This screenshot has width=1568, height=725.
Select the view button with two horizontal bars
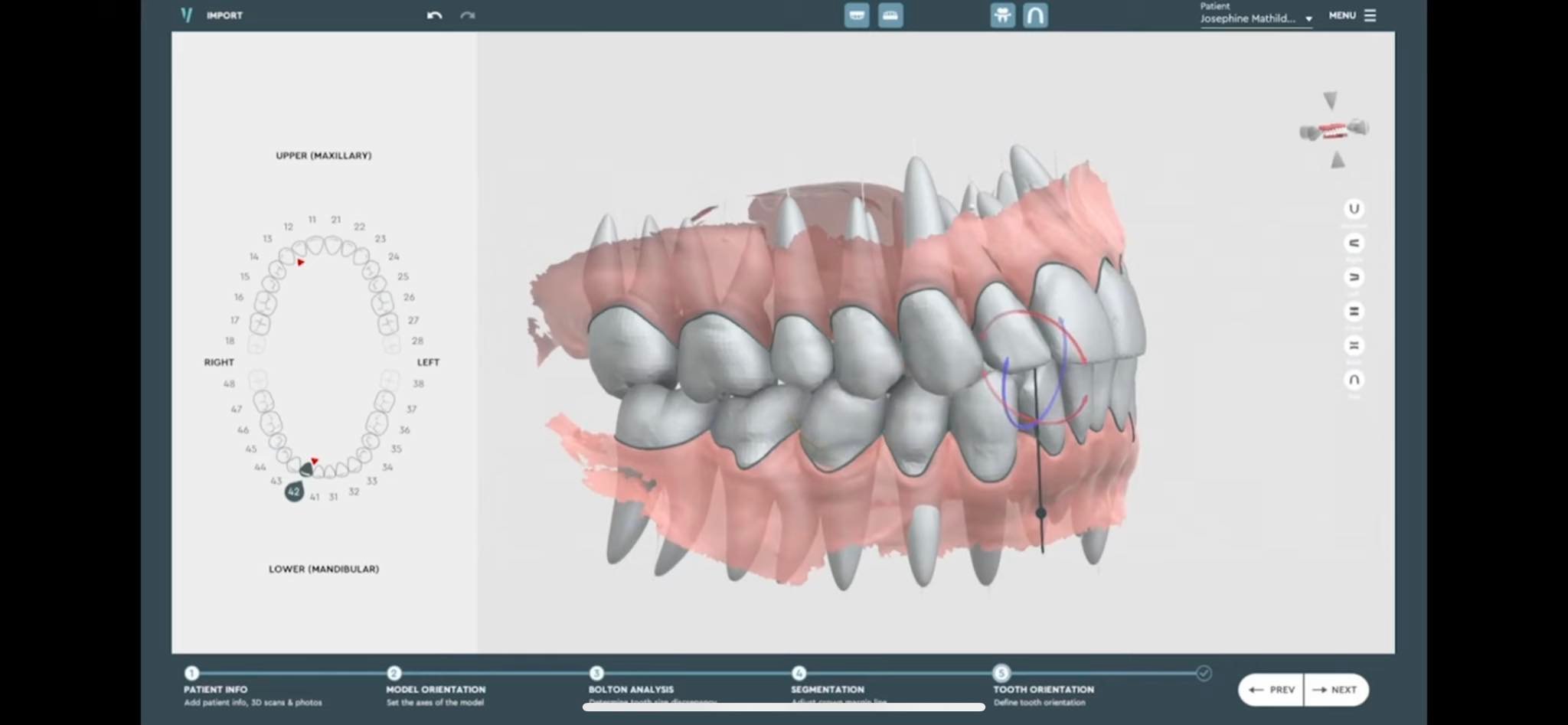1354,312
